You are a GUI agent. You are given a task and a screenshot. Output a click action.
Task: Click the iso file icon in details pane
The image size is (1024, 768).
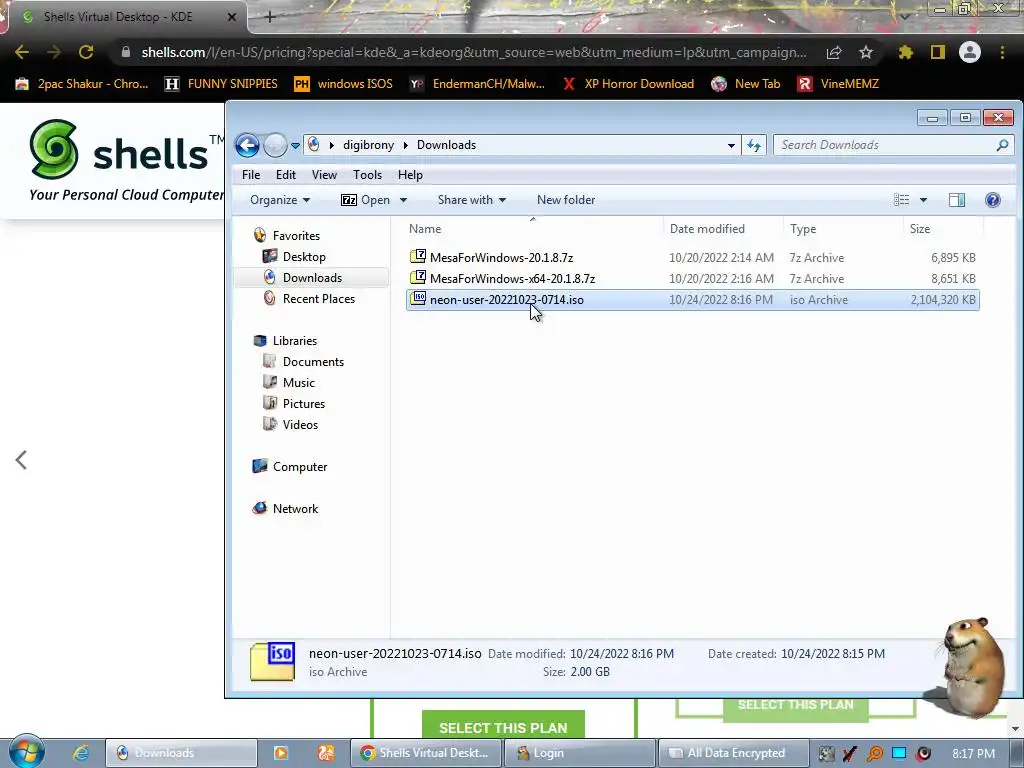click(x=272, y=662)
